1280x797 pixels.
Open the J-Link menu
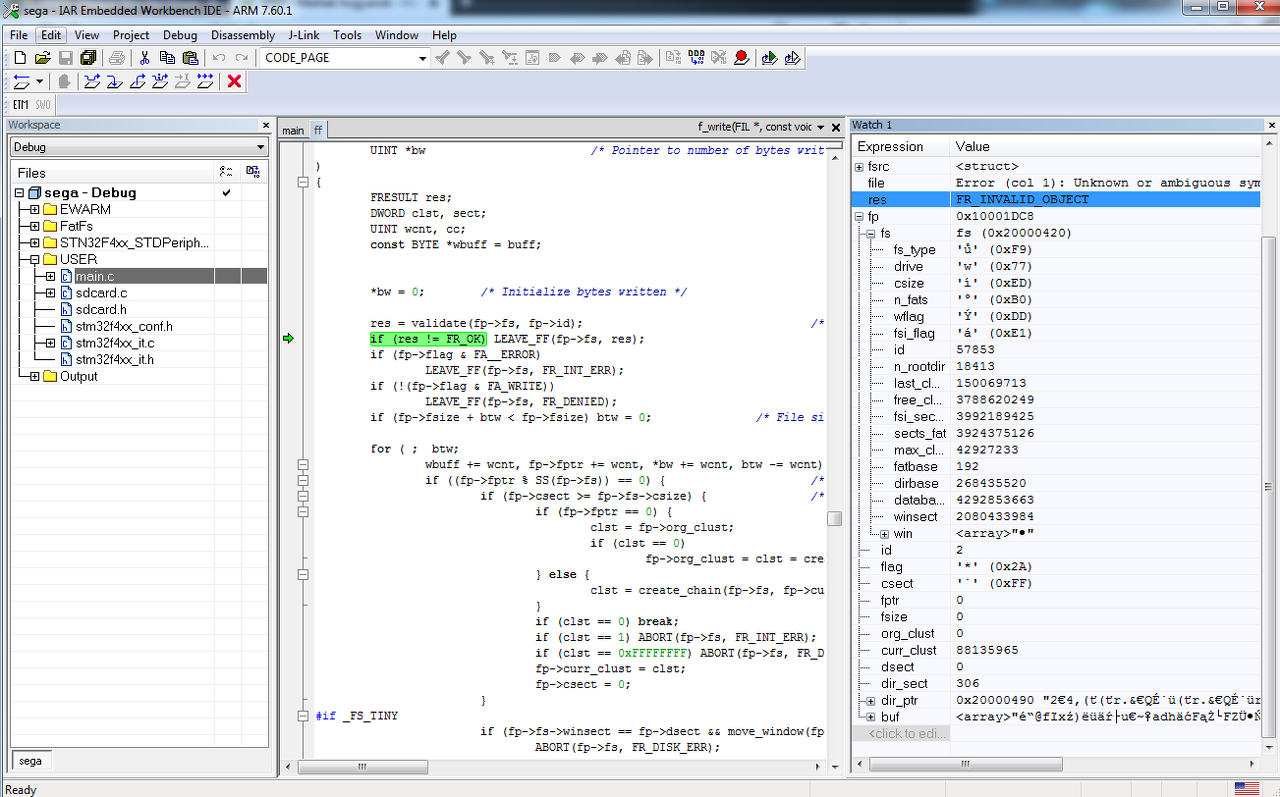(x=304, y=35)
